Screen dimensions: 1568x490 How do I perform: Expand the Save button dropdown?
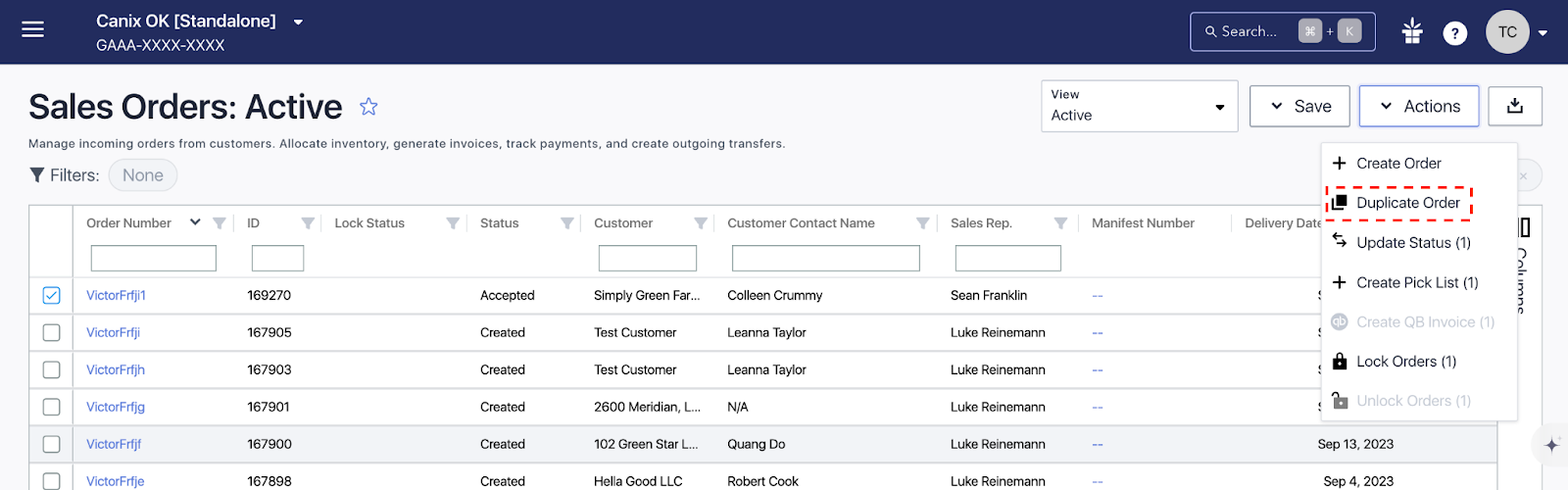1298,106
